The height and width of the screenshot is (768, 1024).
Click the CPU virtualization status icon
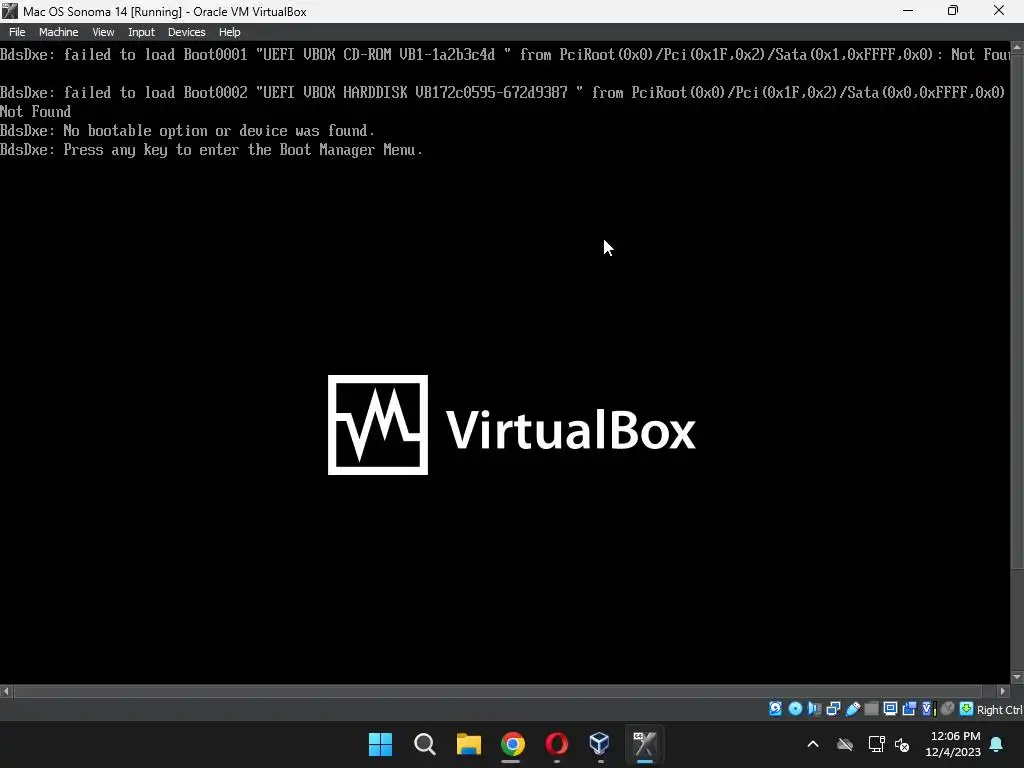point(928,709)
